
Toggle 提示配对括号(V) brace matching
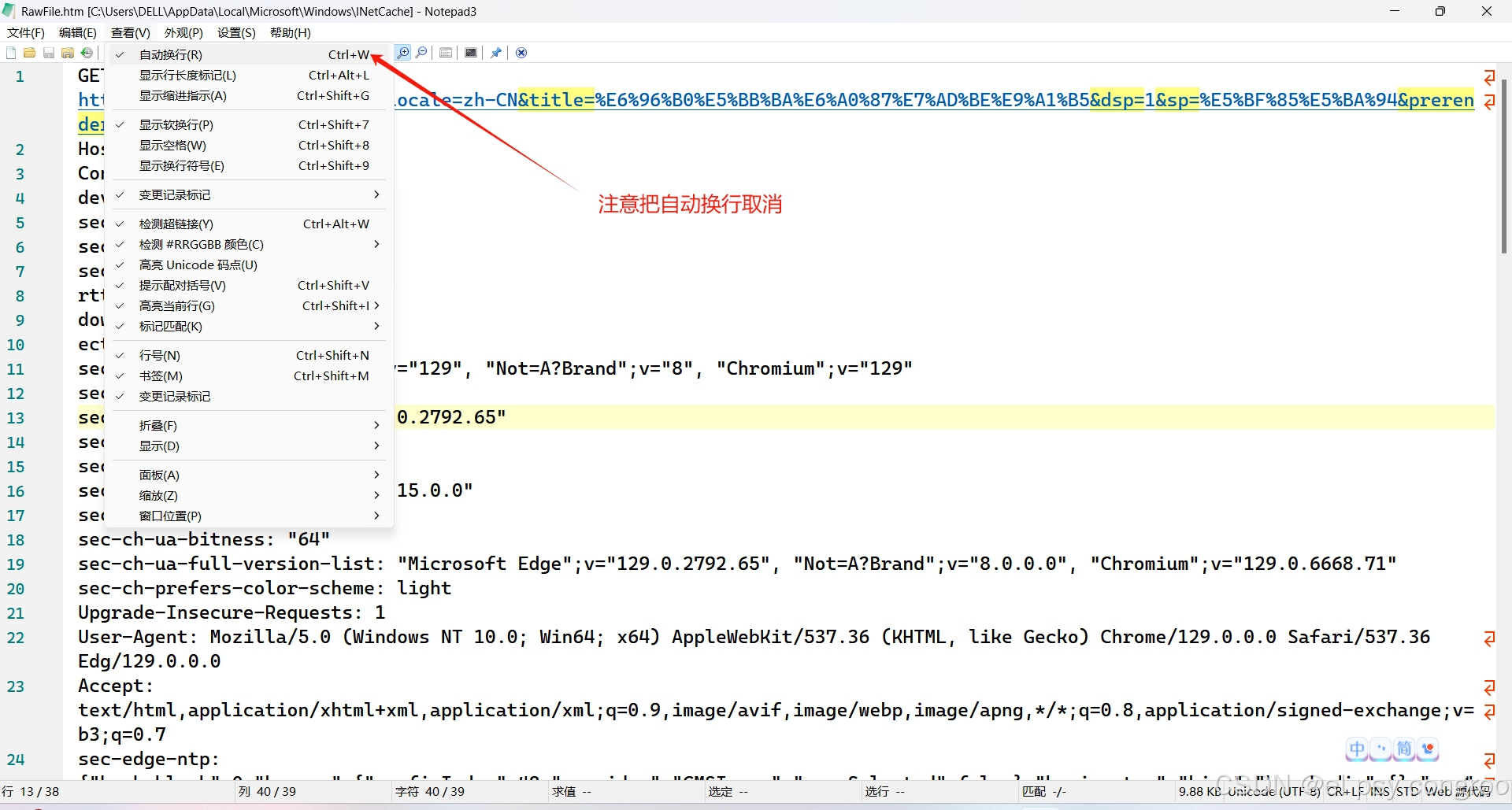[249, 285]
